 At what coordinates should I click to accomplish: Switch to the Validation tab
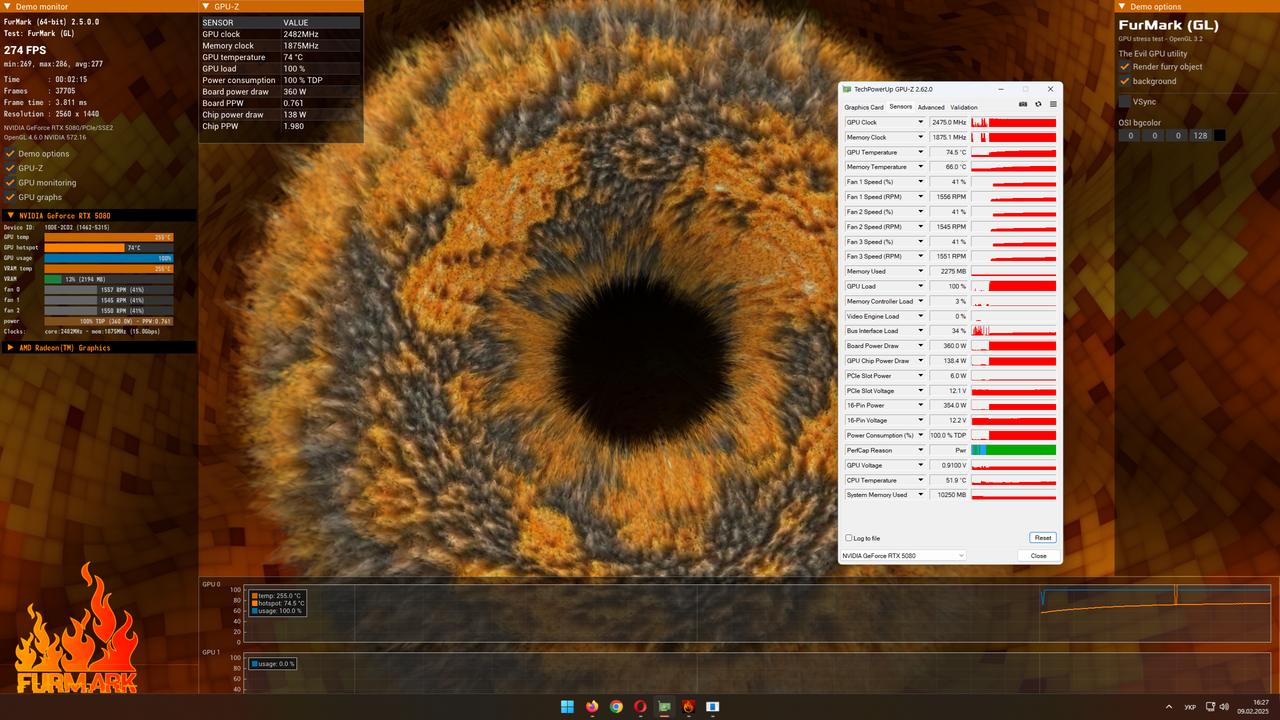pos(964,107)
